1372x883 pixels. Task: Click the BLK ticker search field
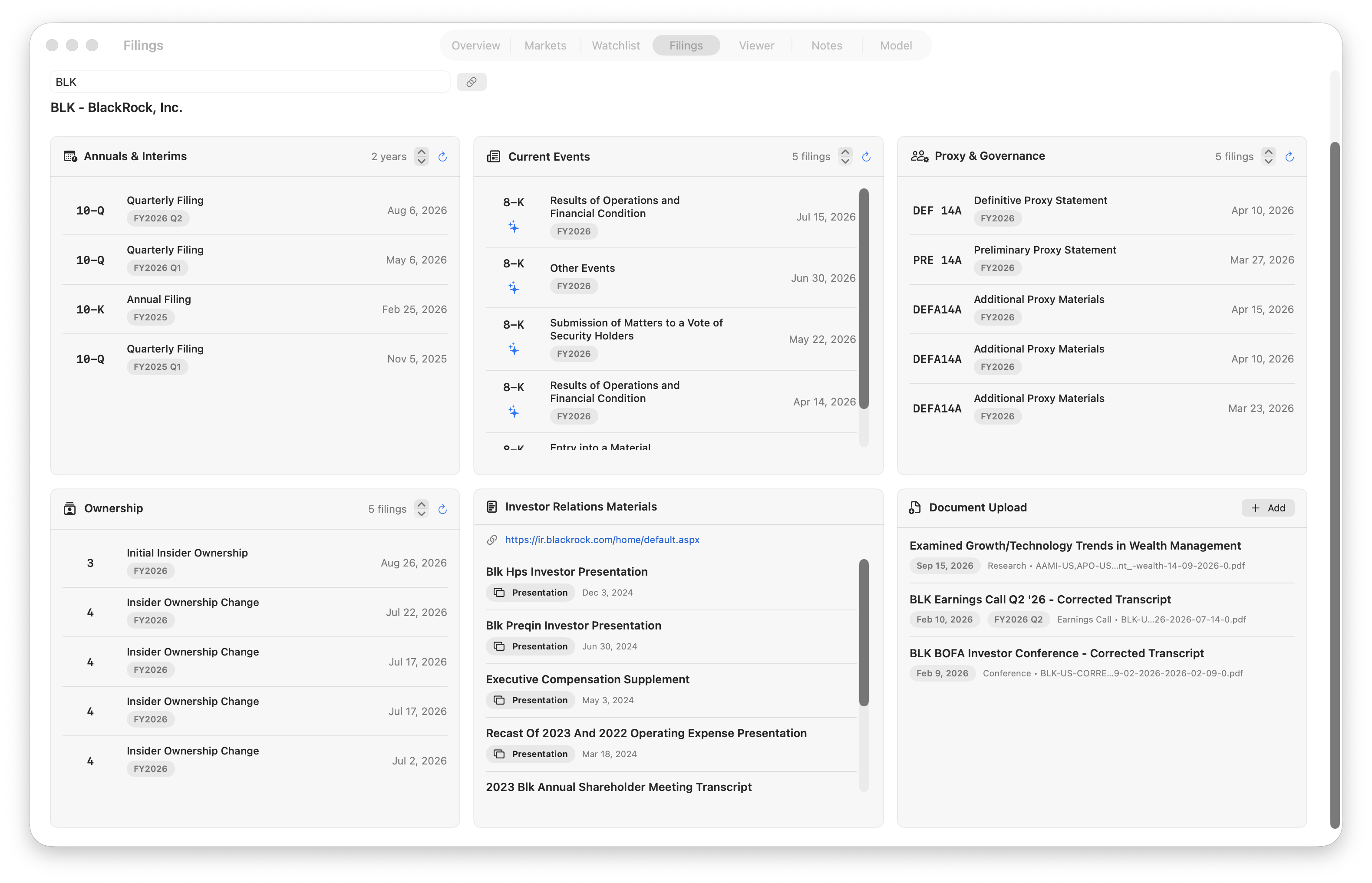point(250,82)
